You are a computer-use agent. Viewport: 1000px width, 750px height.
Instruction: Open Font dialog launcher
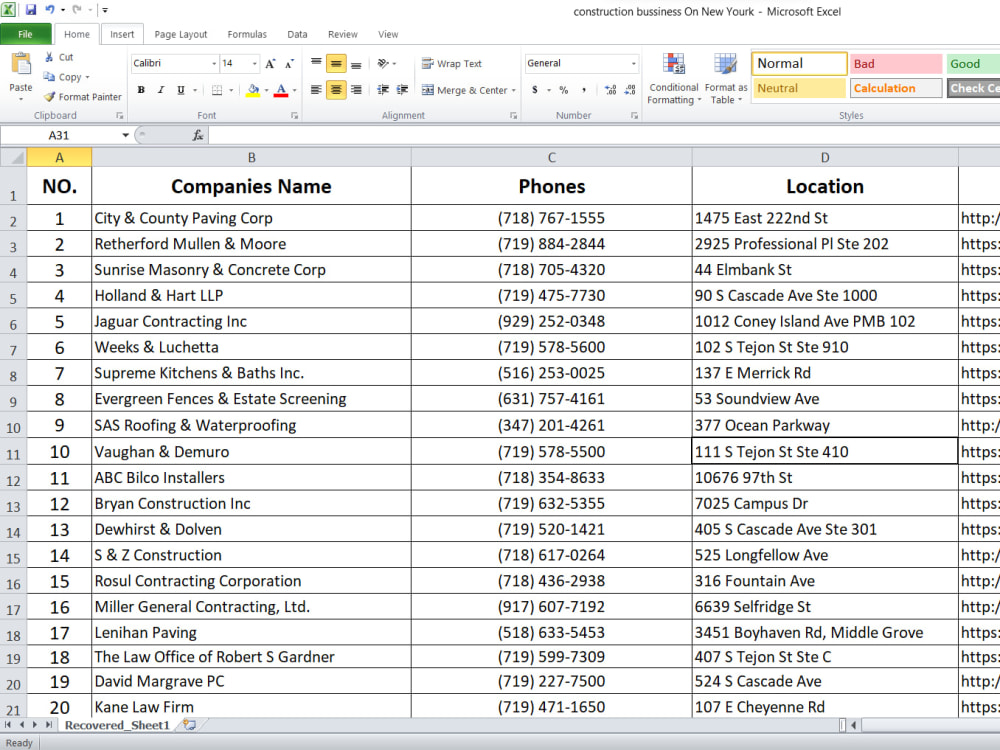pyautogui.click(x=295, y=115)
